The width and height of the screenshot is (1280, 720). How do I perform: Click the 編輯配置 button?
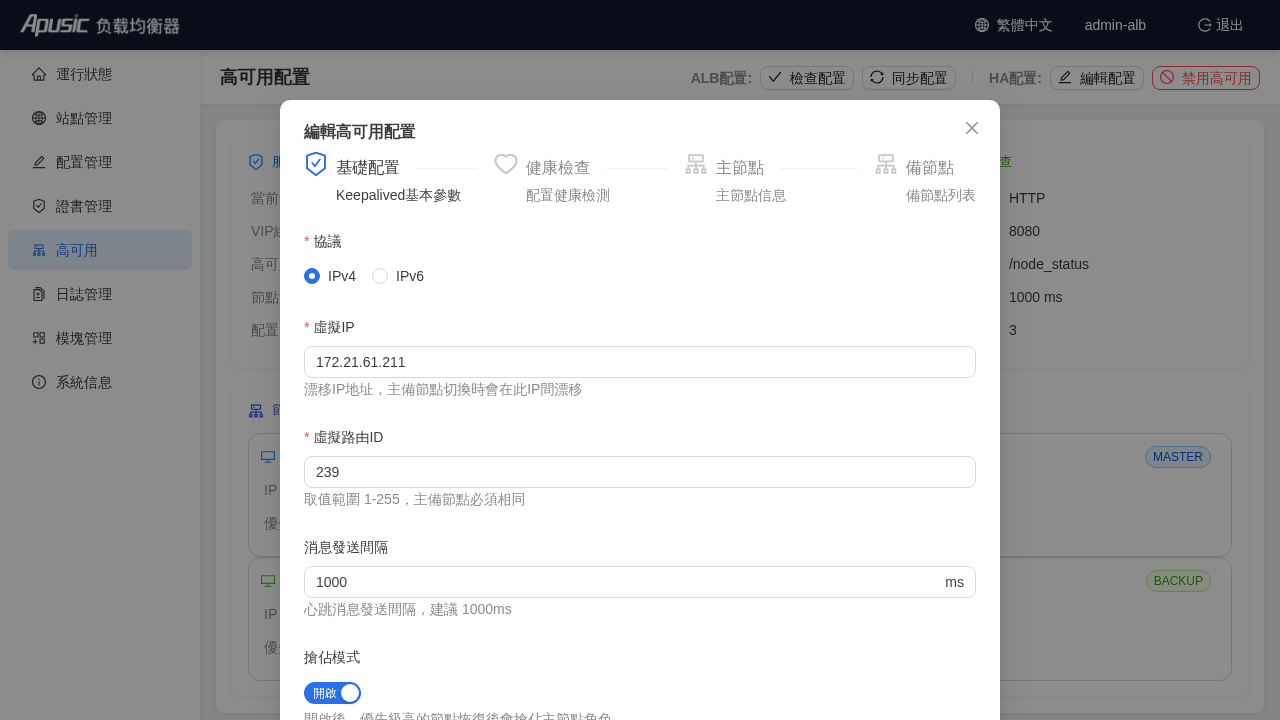pos(1097,78)
